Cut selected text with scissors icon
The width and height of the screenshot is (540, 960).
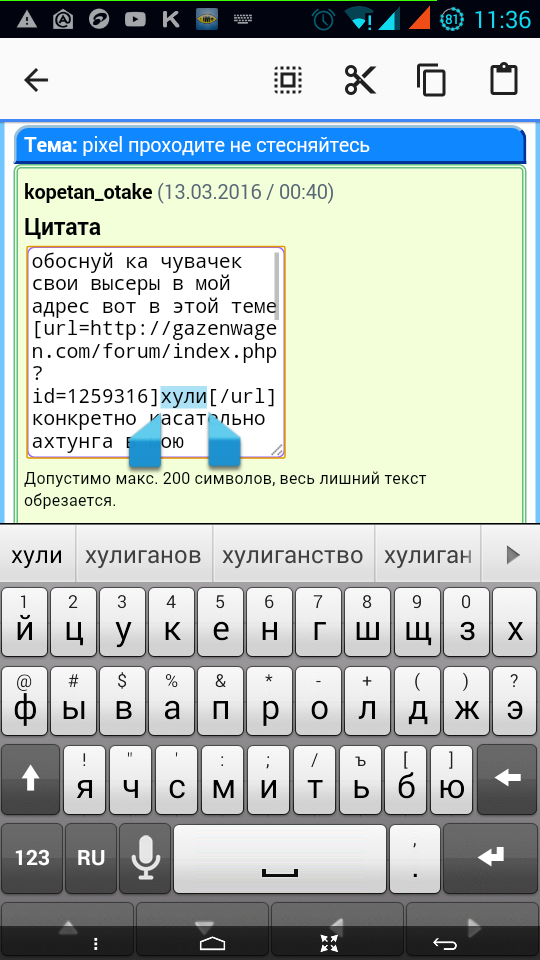coord(360,80)
